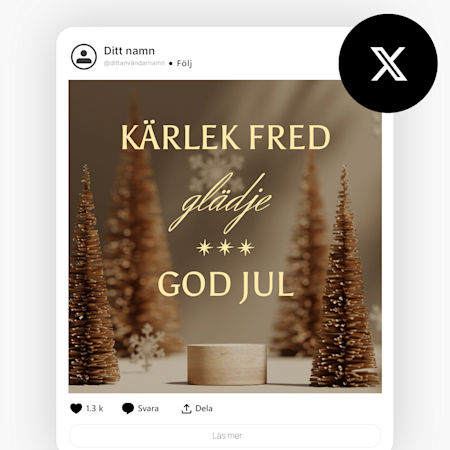Click the Läs mer button

pos(225,436)
